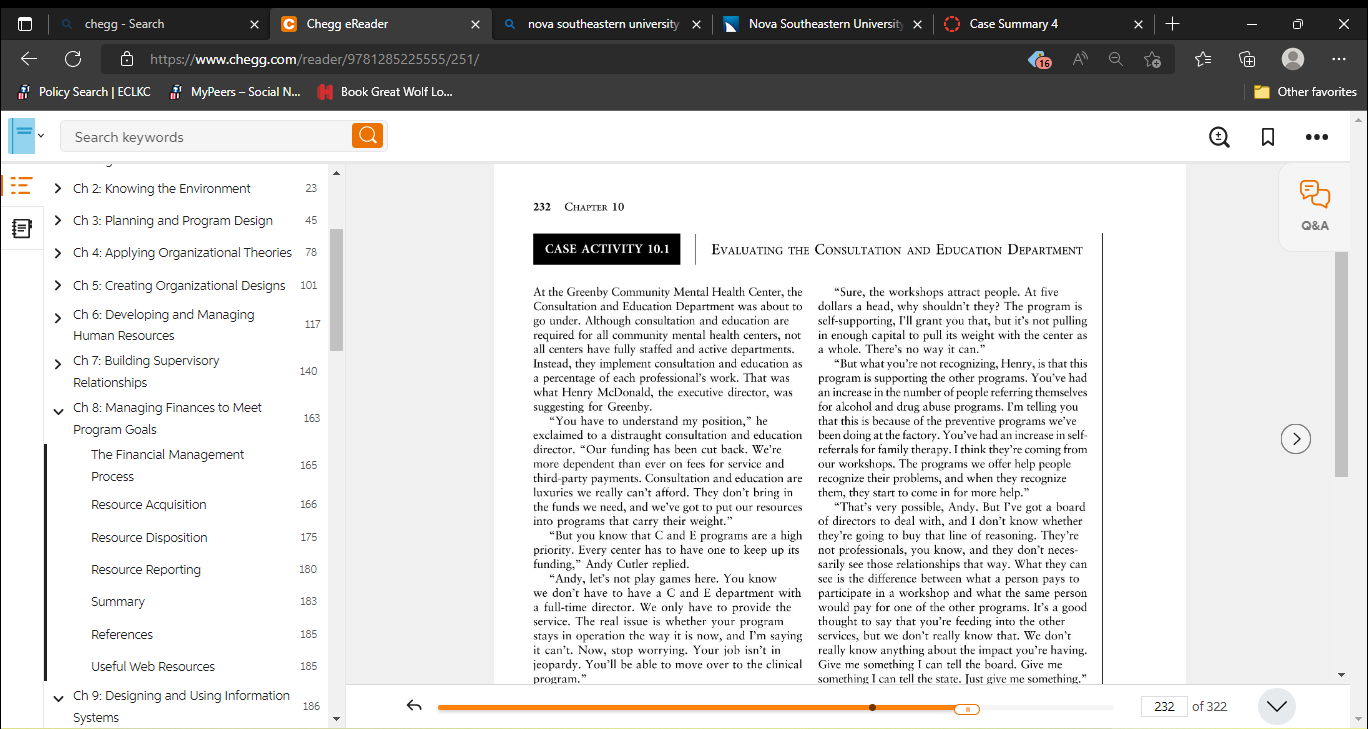Reload the page with refresh icon
The image size is (1368, 729).
click(x=73, y=59)
